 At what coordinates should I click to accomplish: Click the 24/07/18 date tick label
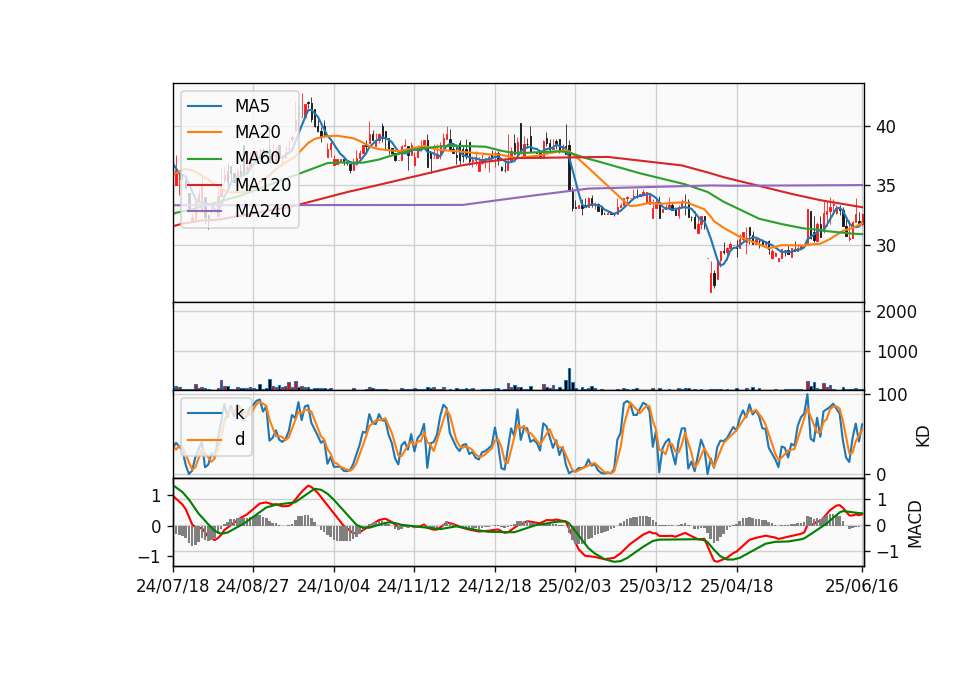pos(173,586)
